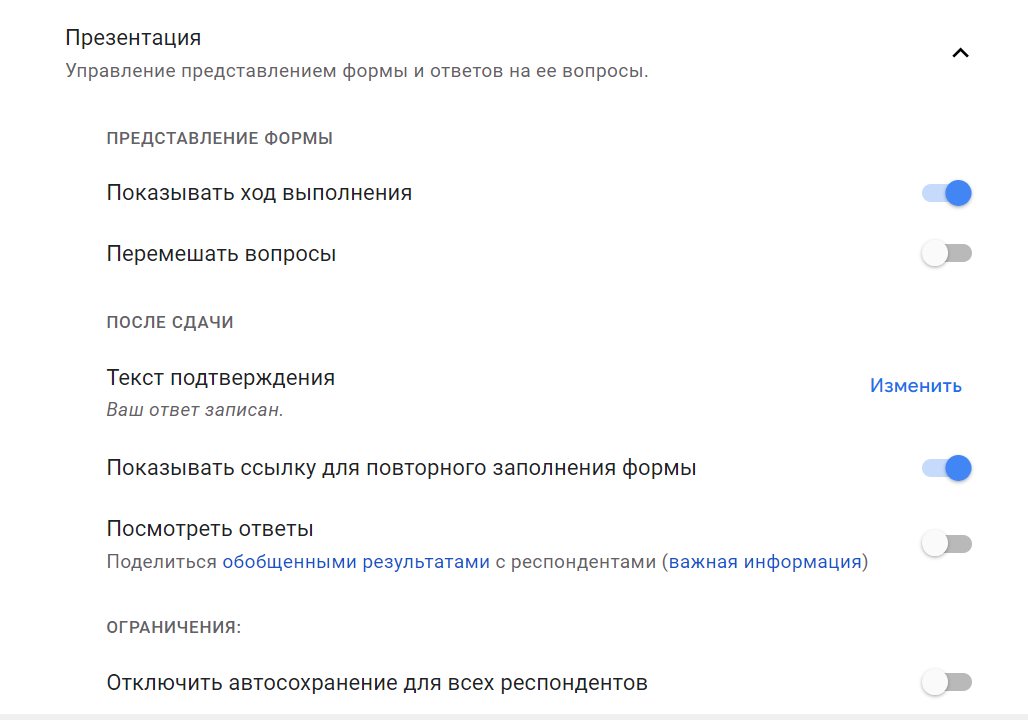Click the Текст подтверждения setting row
The height and width of the screenshot is (720, 1028).
(221, 377)
